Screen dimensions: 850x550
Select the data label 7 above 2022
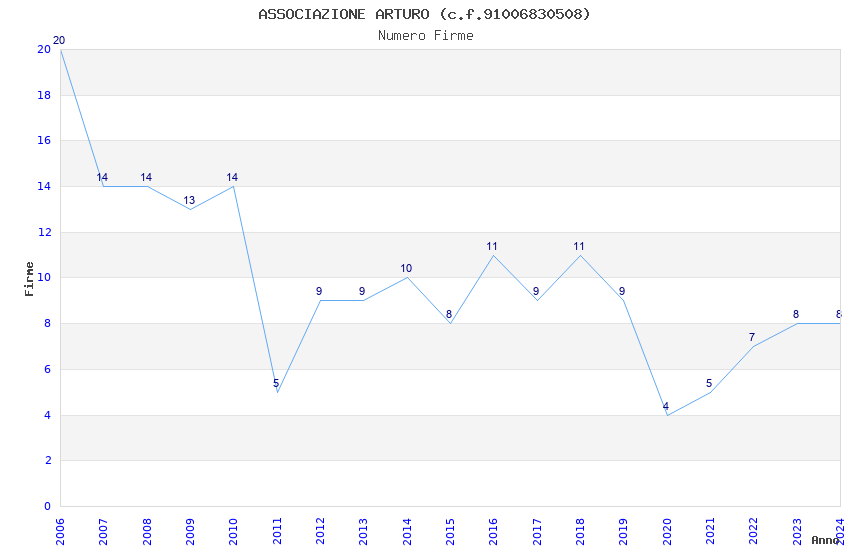pyautogui.click(x=752, y=338)
